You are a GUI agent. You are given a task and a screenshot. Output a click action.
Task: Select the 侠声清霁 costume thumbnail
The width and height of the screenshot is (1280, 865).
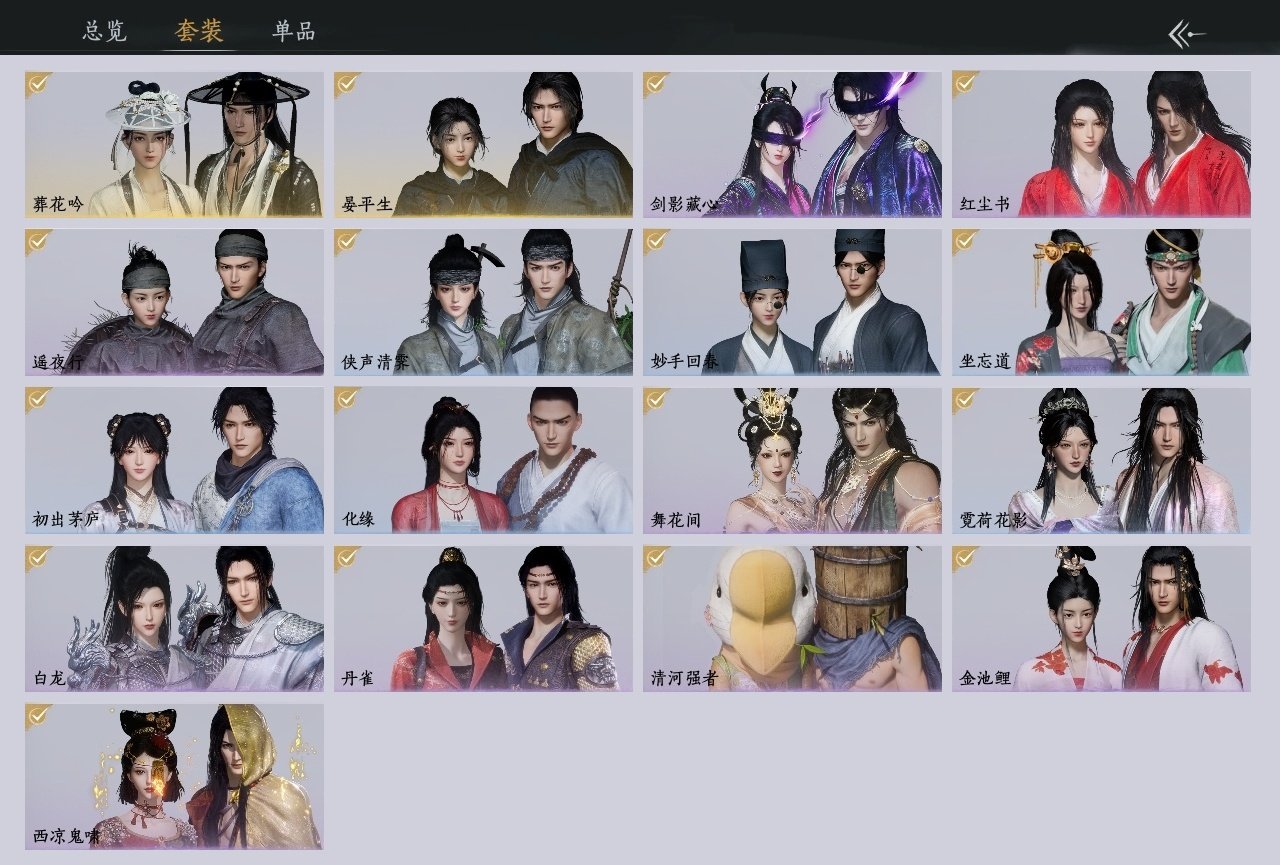[483, 302]
